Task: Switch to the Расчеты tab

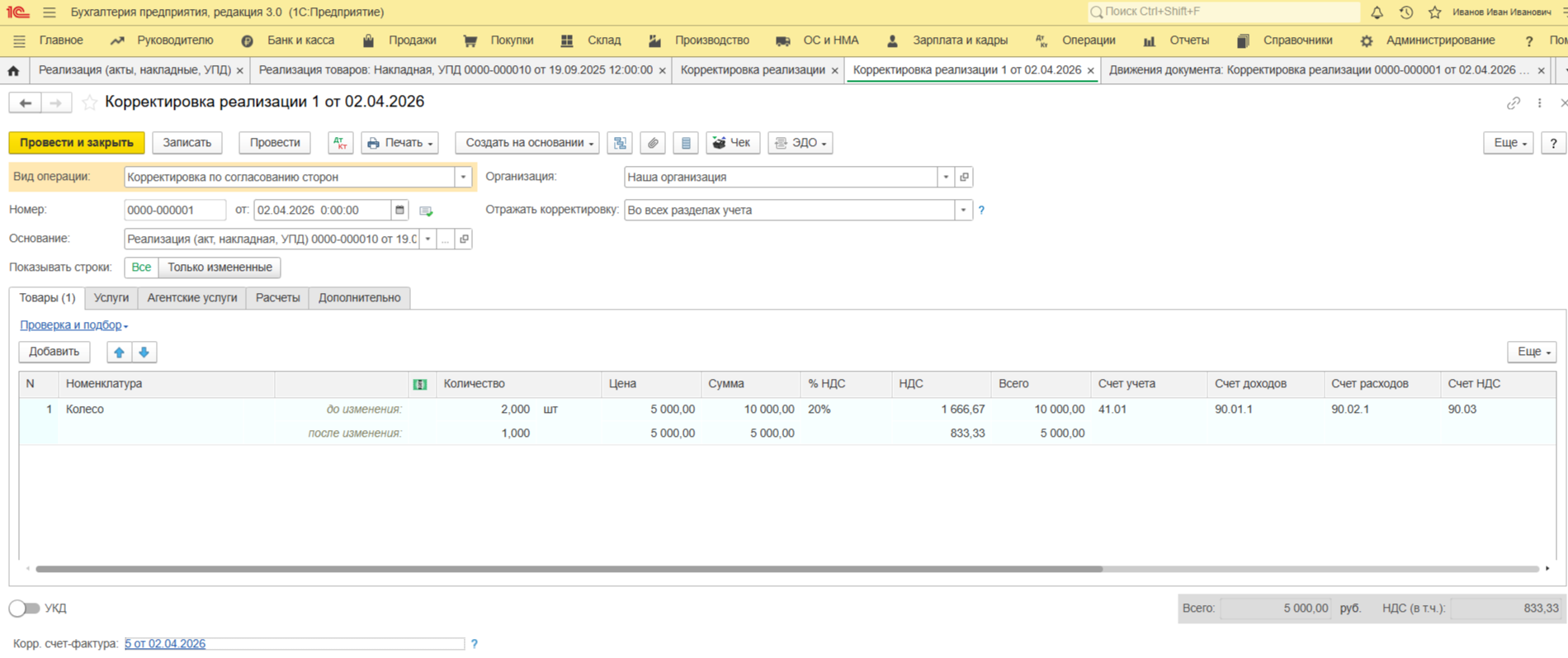Action: [277, 298]
